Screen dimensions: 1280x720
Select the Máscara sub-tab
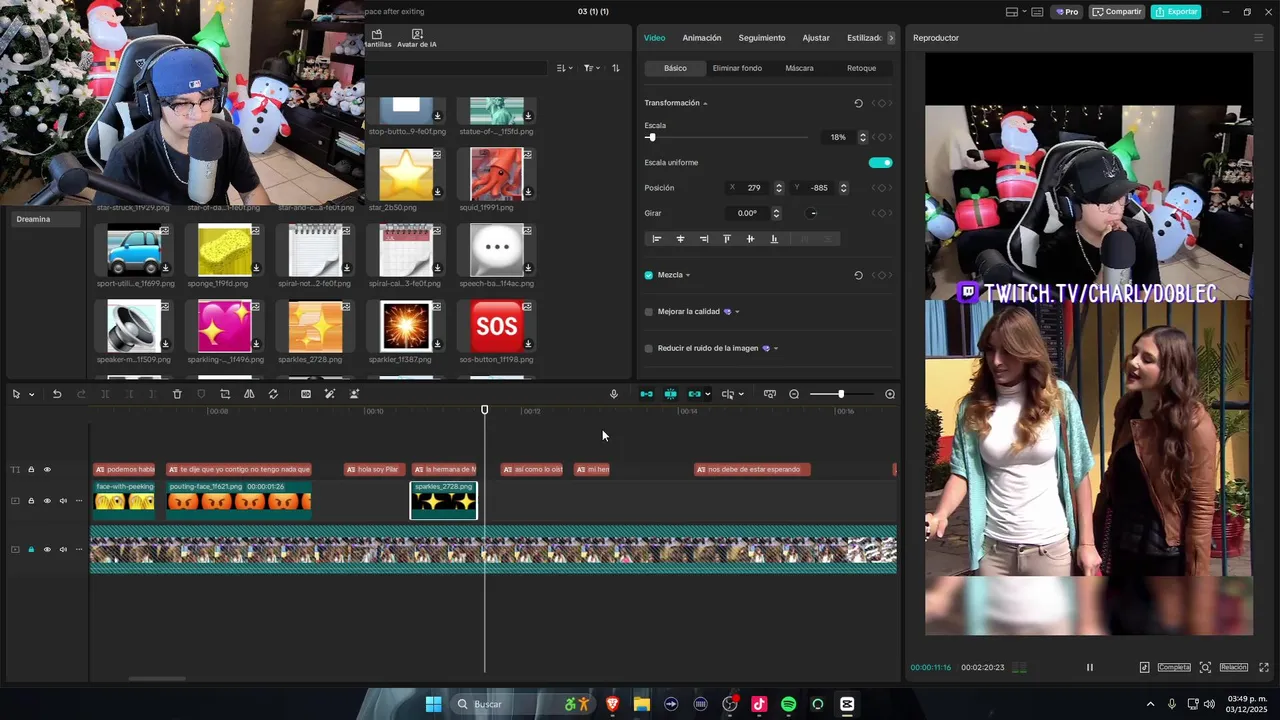point(799,68)
